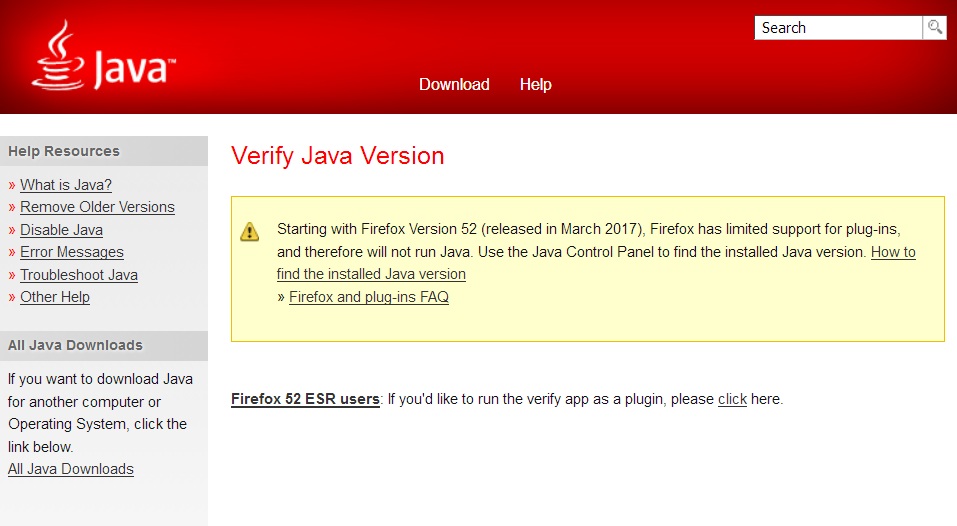Image resolution: width=957 pixels, height=526 pixels.
Task: Open the Disable Java link
Action: [x=61, y=230]
